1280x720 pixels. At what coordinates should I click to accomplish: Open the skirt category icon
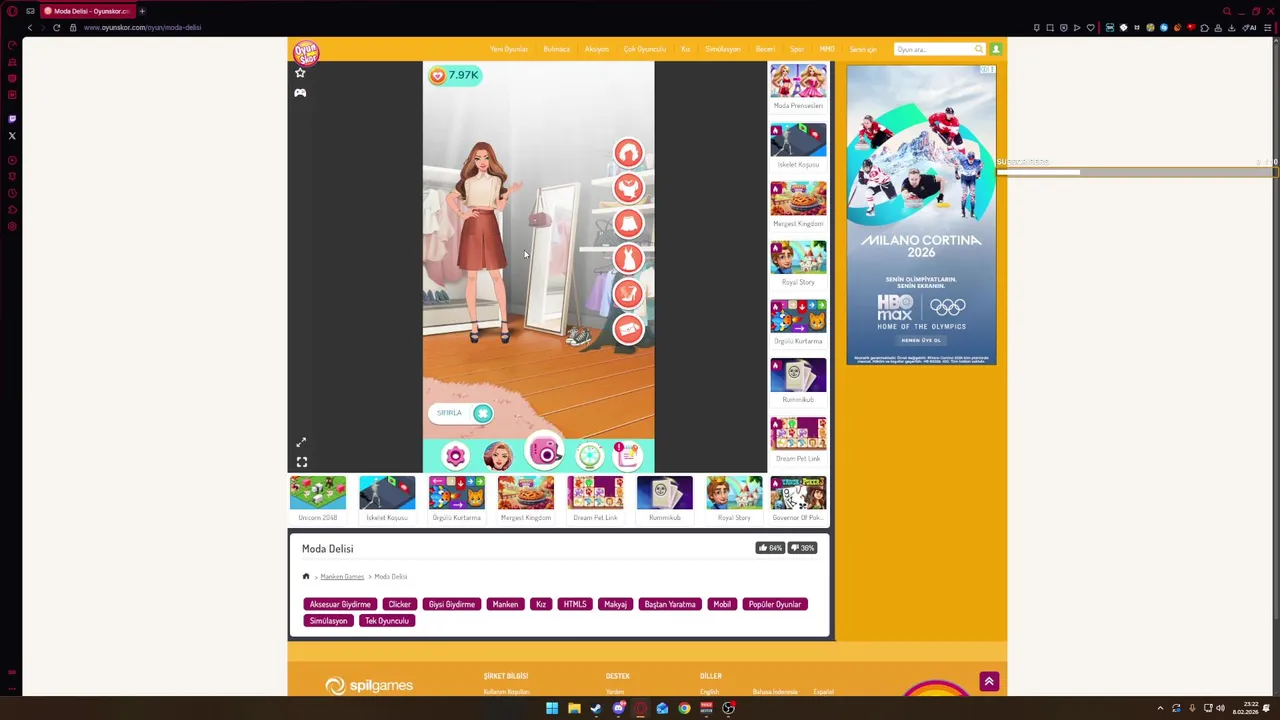tap(628, 223)
